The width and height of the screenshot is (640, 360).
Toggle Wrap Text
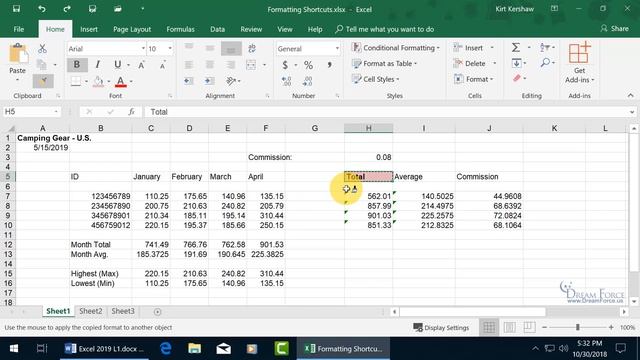click(x=252, y=49)
